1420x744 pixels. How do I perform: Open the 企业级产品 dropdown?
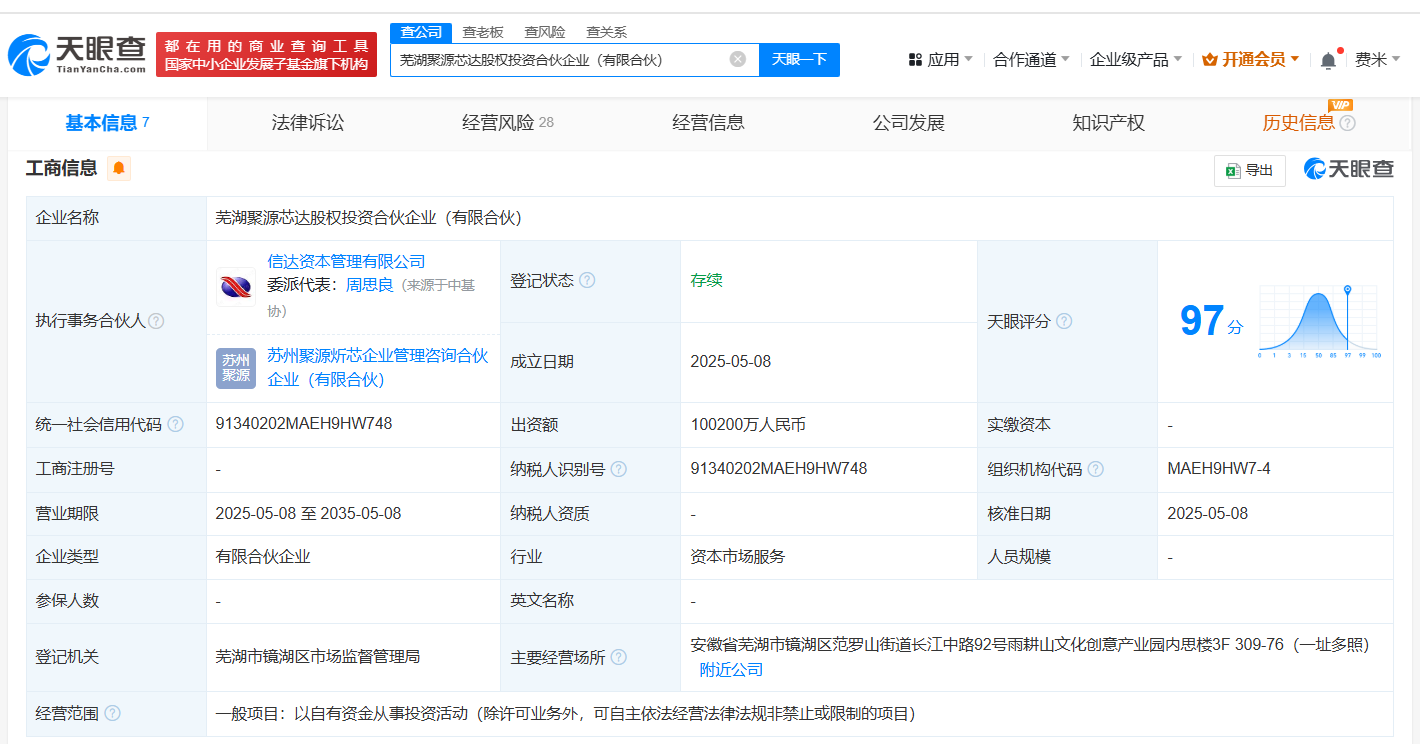(x=1135, y=60)
